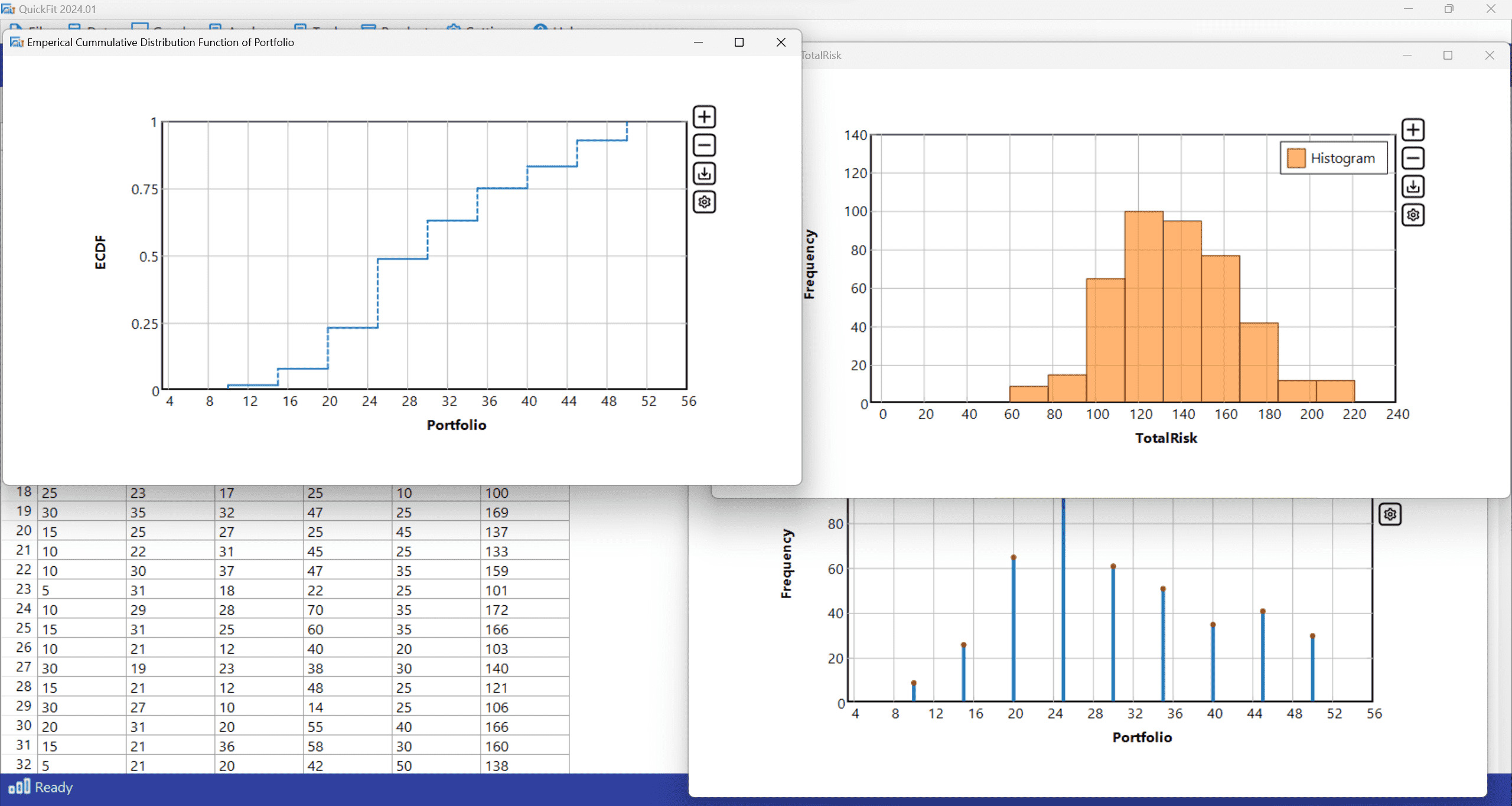Select cell 172 in row 24
Screen dimensions: 1512x806
[525, 610]
